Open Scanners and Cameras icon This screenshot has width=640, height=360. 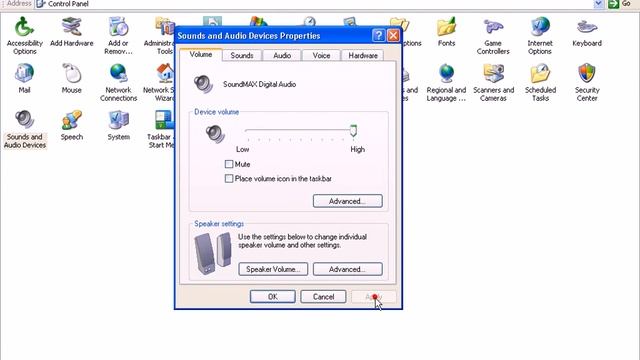point(493,82)
